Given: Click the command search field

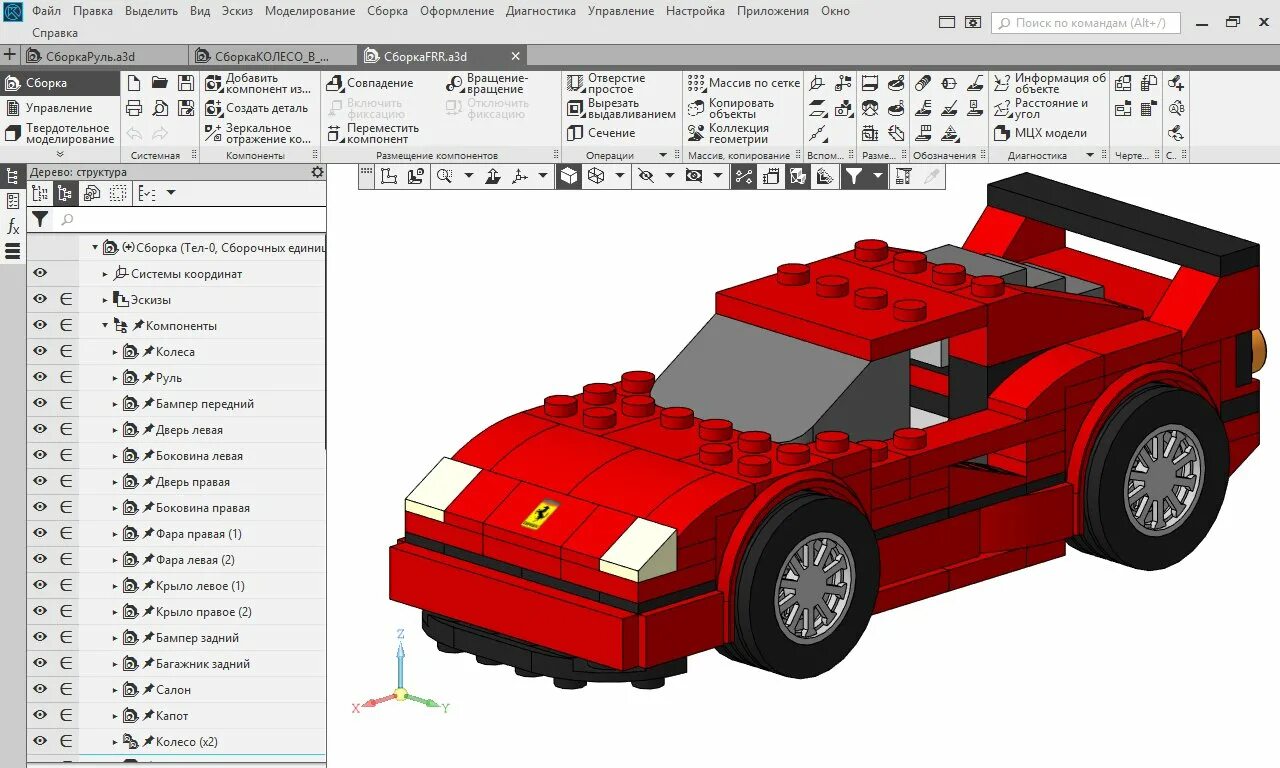Looking at the screenshot, I should (x=1086, y=22).
